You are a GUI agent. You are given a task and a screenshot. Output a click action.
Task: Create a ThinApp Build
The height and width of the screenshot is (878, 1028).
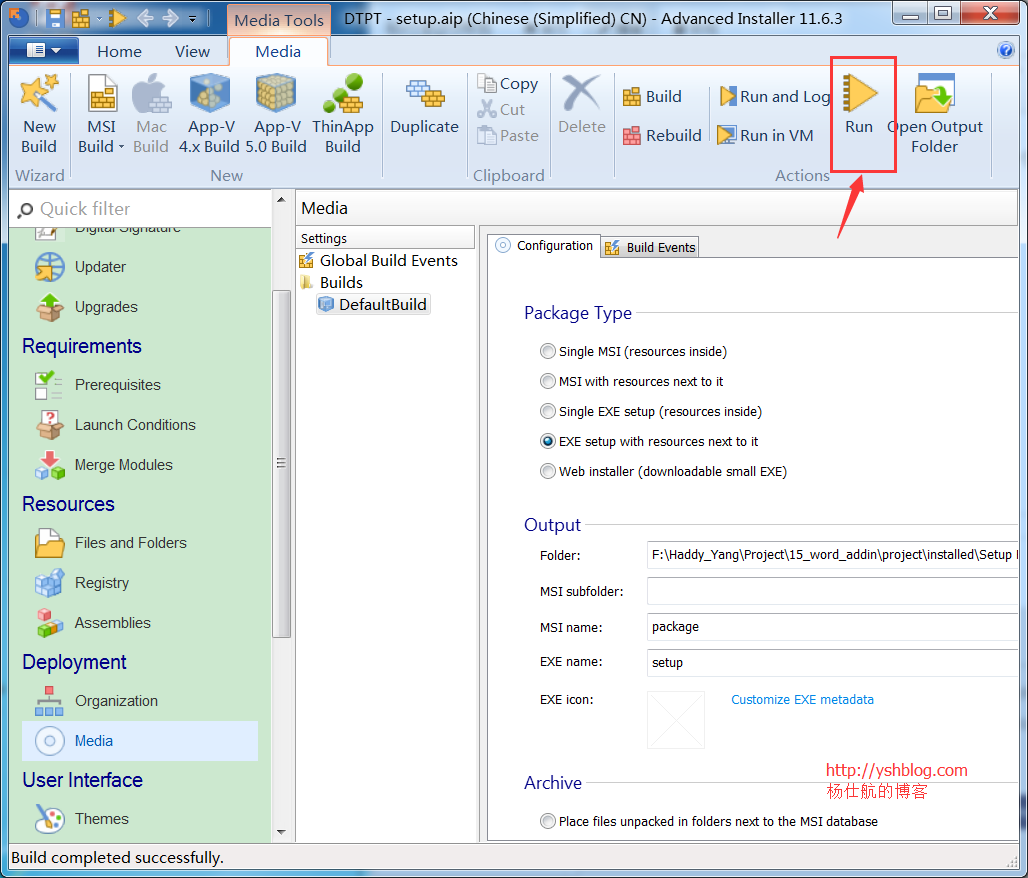pos(343,114)
